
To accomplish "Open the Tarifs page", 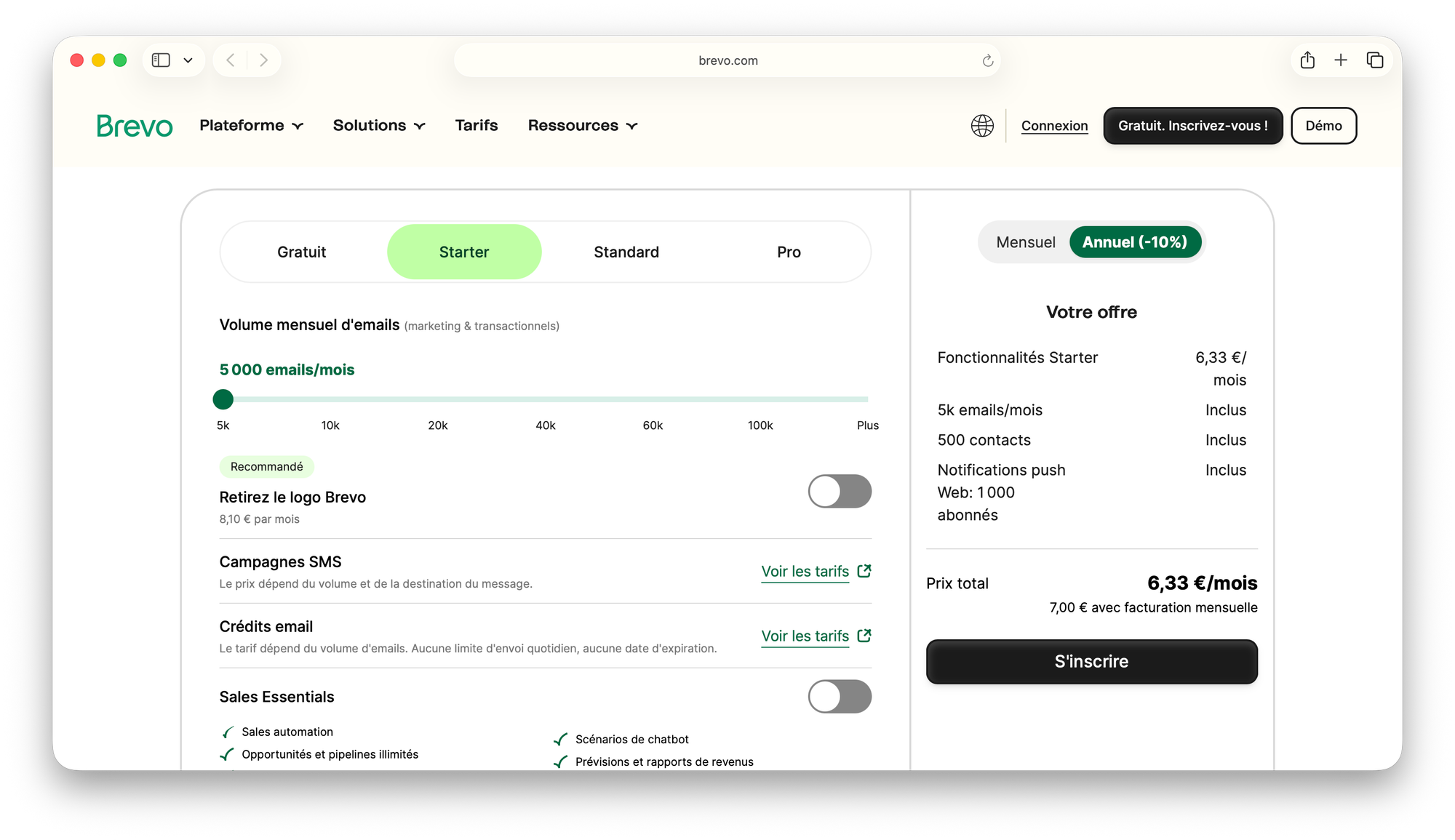I will pyautogui.click(x=477, y=126).
